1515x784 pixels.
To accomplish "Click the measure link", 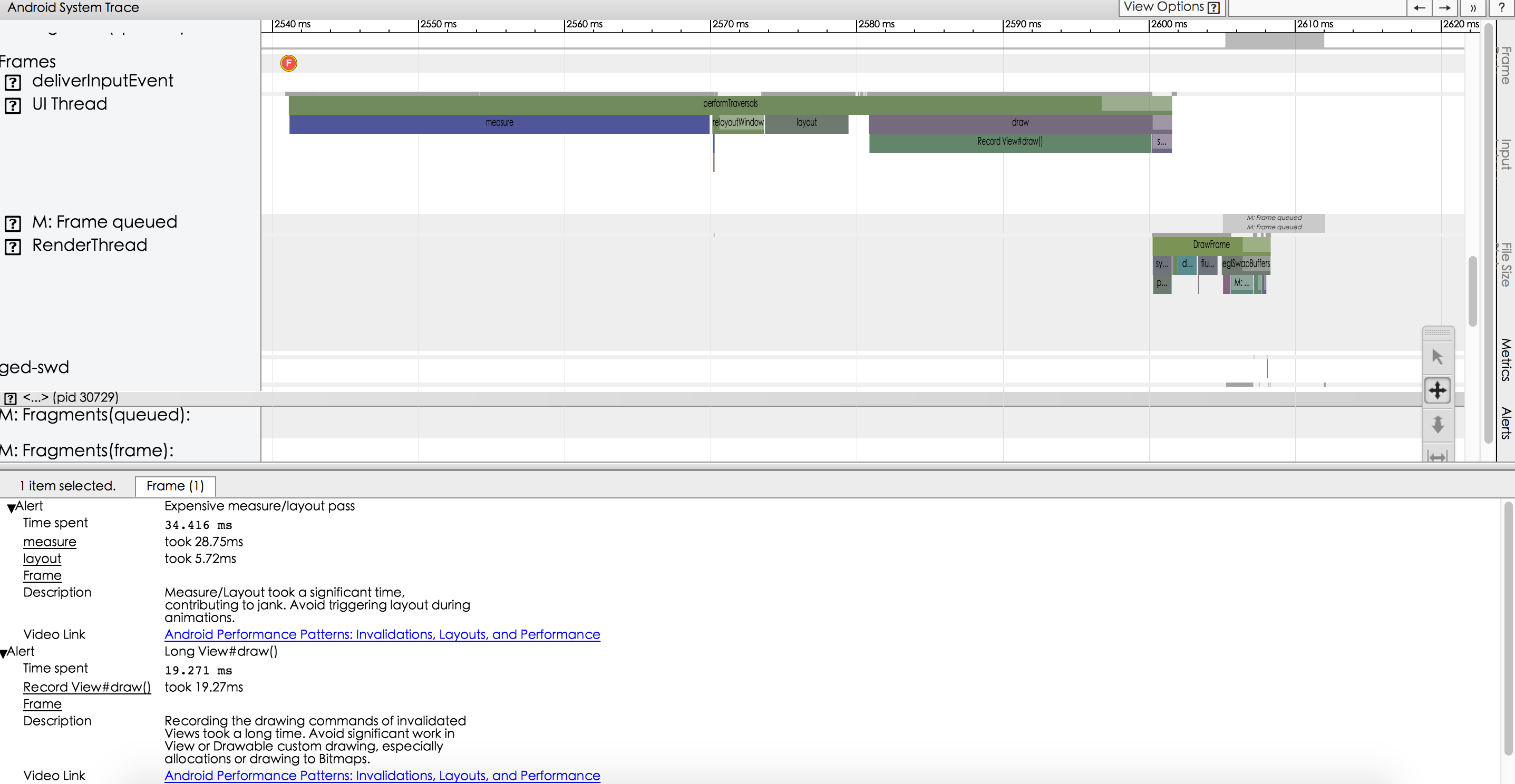I will 50,542.
